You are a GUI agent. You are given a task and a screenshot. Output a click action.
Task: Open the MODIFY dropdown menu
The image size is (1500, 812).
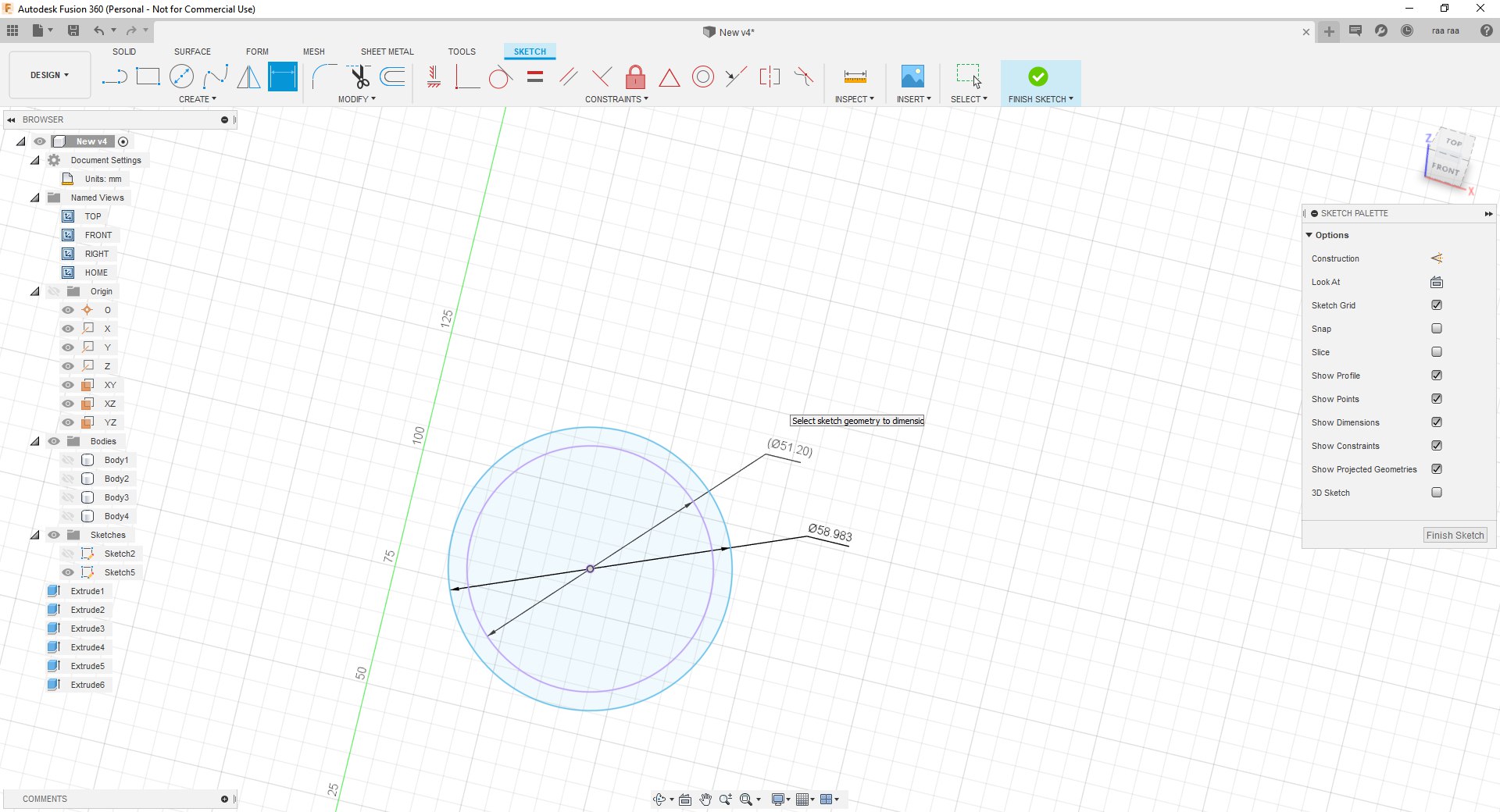click(357, 99)
